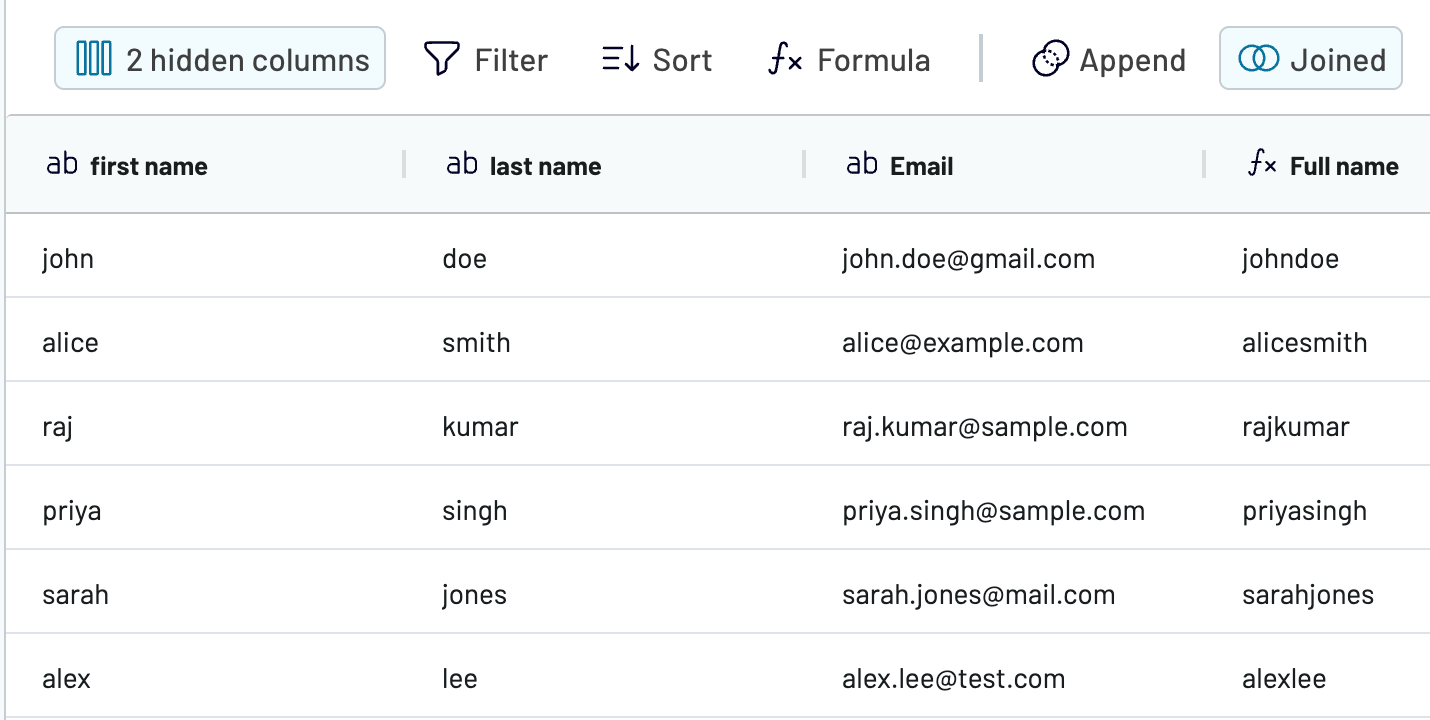This screenshot has height=720, width=1430.
Task: Click the Append dataset icon
Action: (x=1050, y=60)
